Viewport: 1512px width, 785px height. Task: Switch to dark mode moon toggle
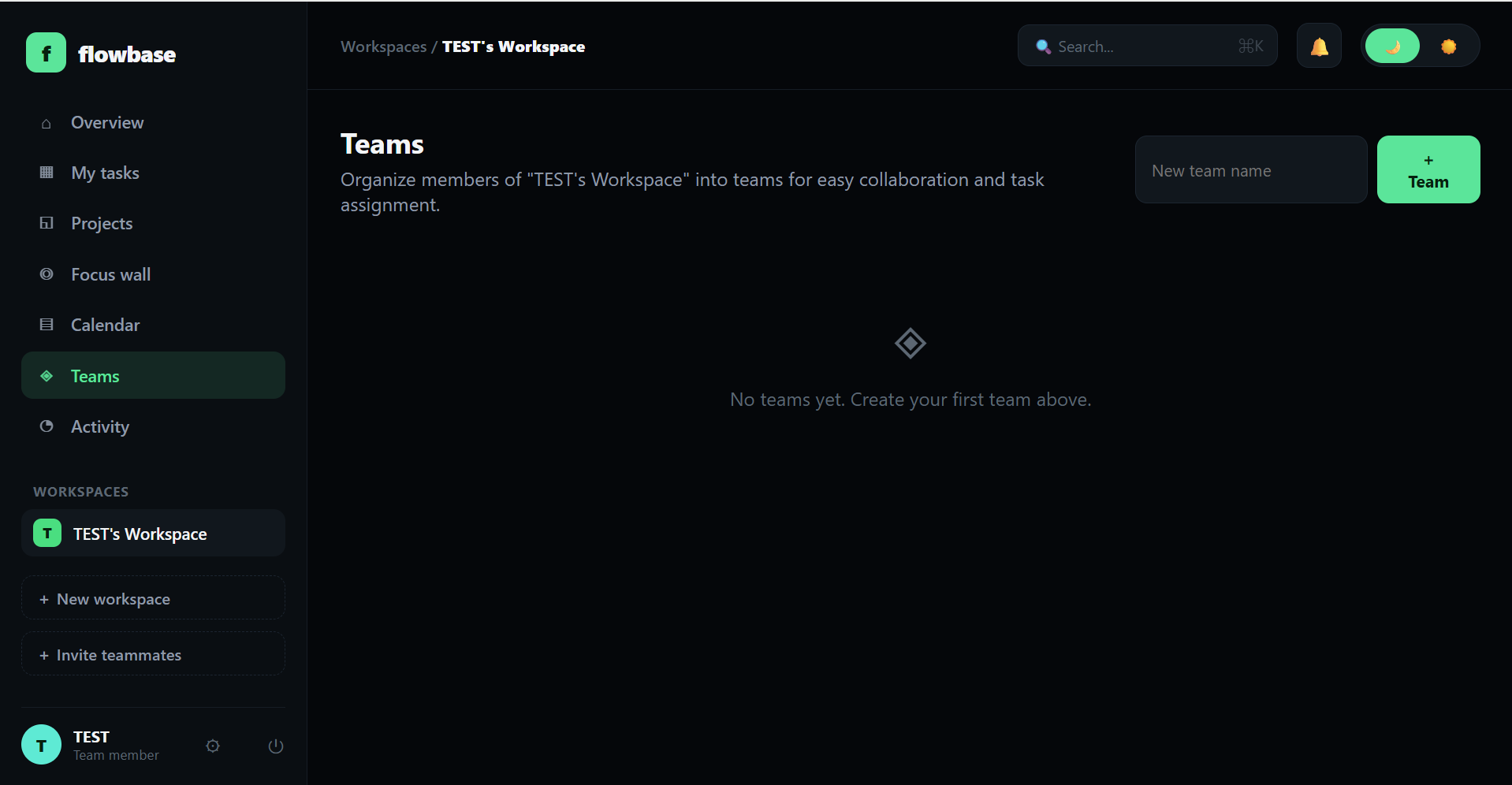coord(1392,46)
